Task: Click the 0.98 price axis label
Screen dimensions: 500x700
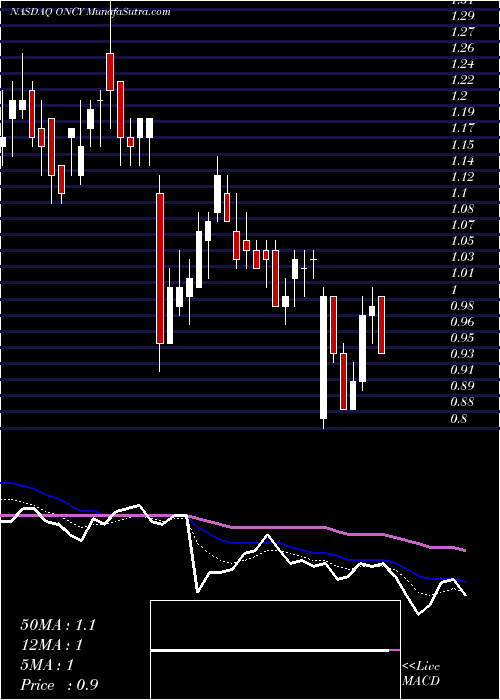Action: coord(462,306)
